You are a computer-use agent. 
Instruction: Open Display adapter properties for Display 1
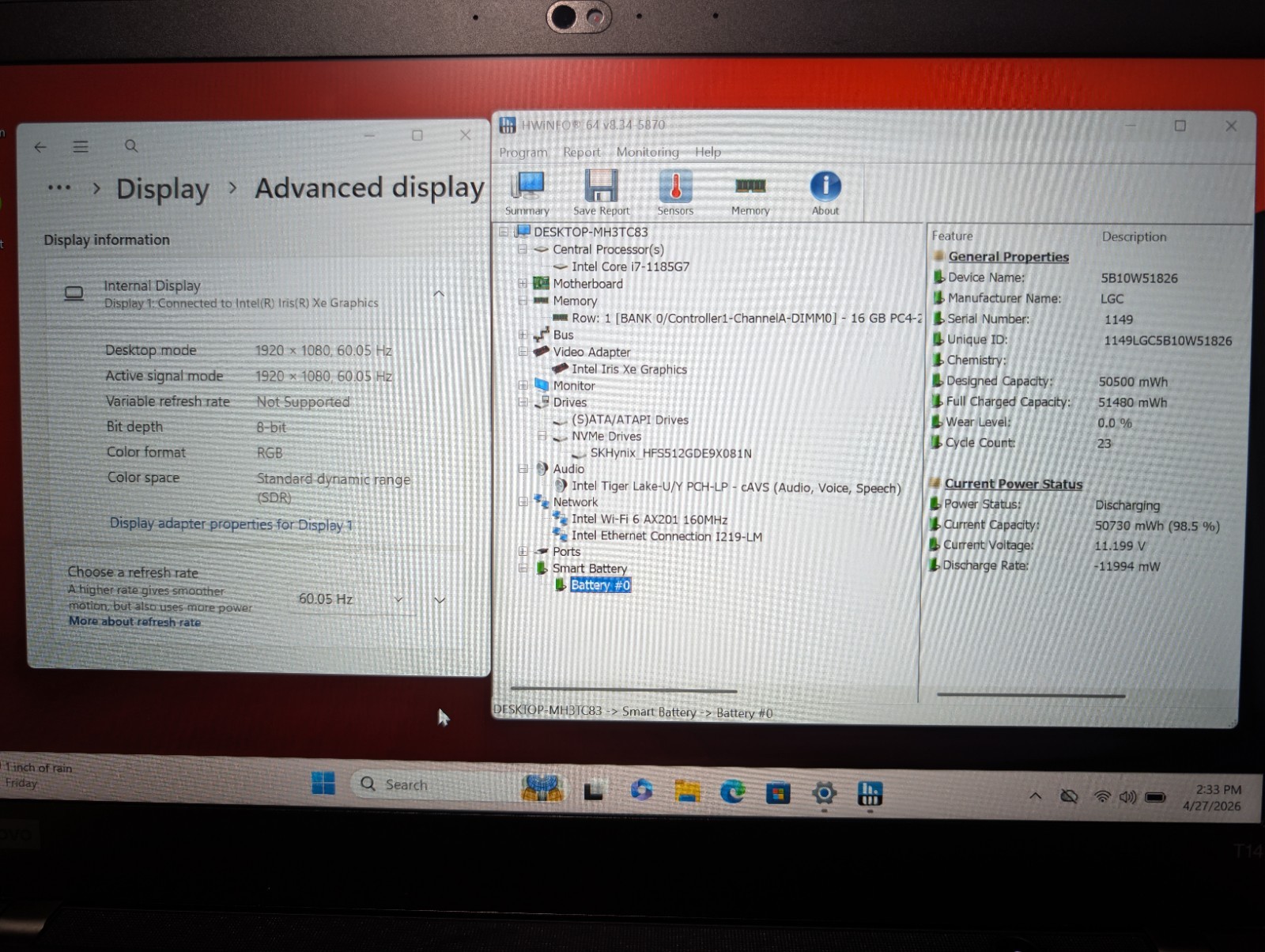coord(231,524)
